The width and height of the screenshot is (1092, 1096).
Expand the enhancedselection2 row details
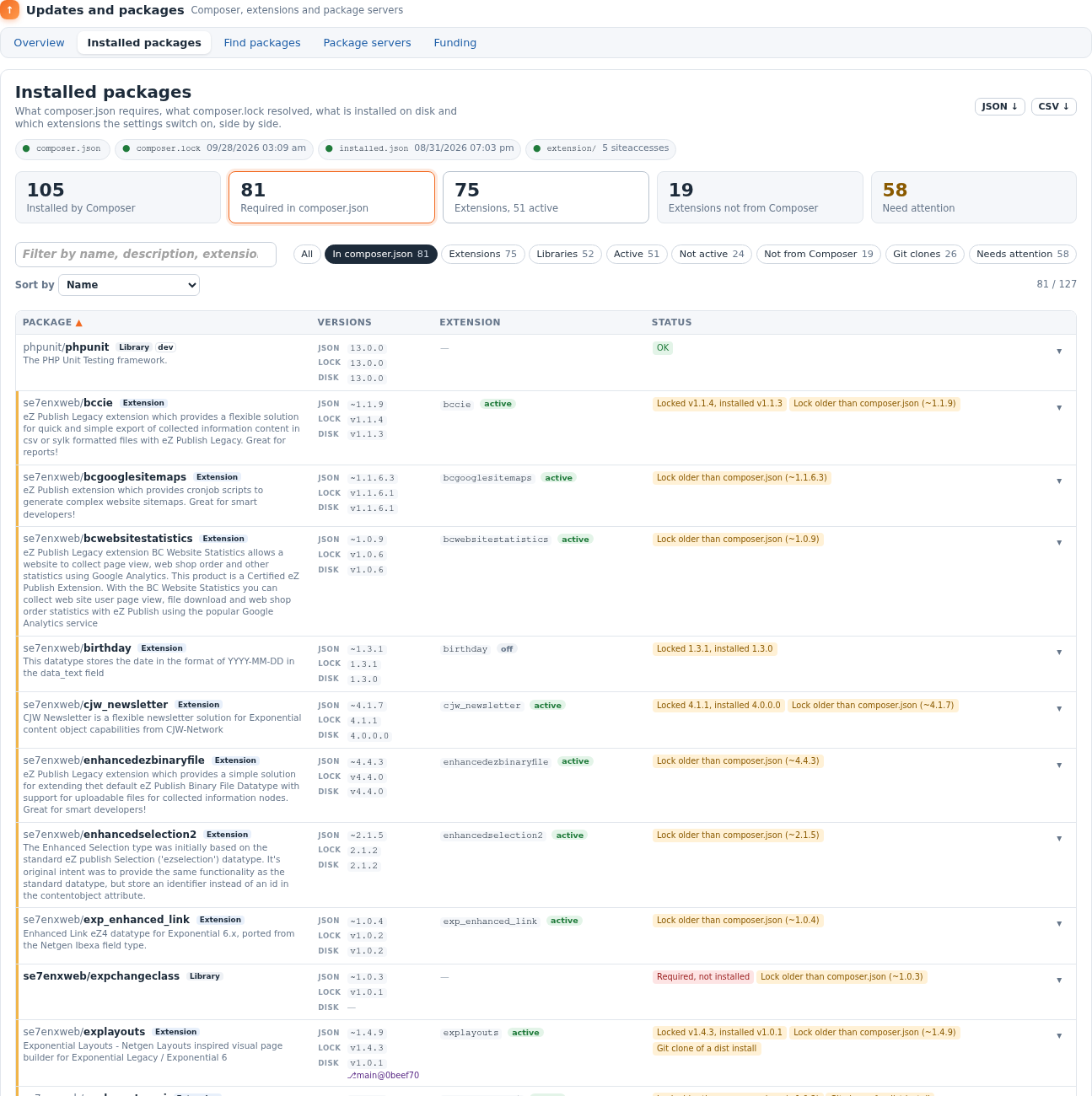click(x=1059, y=839)
